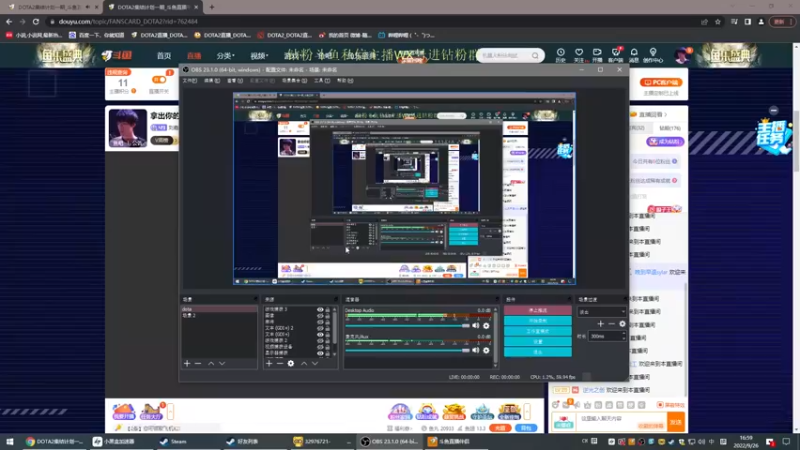Mute Desktop Audio speaker icon
The width and height of the screenshot is (800, 450).
coord(476,326)
